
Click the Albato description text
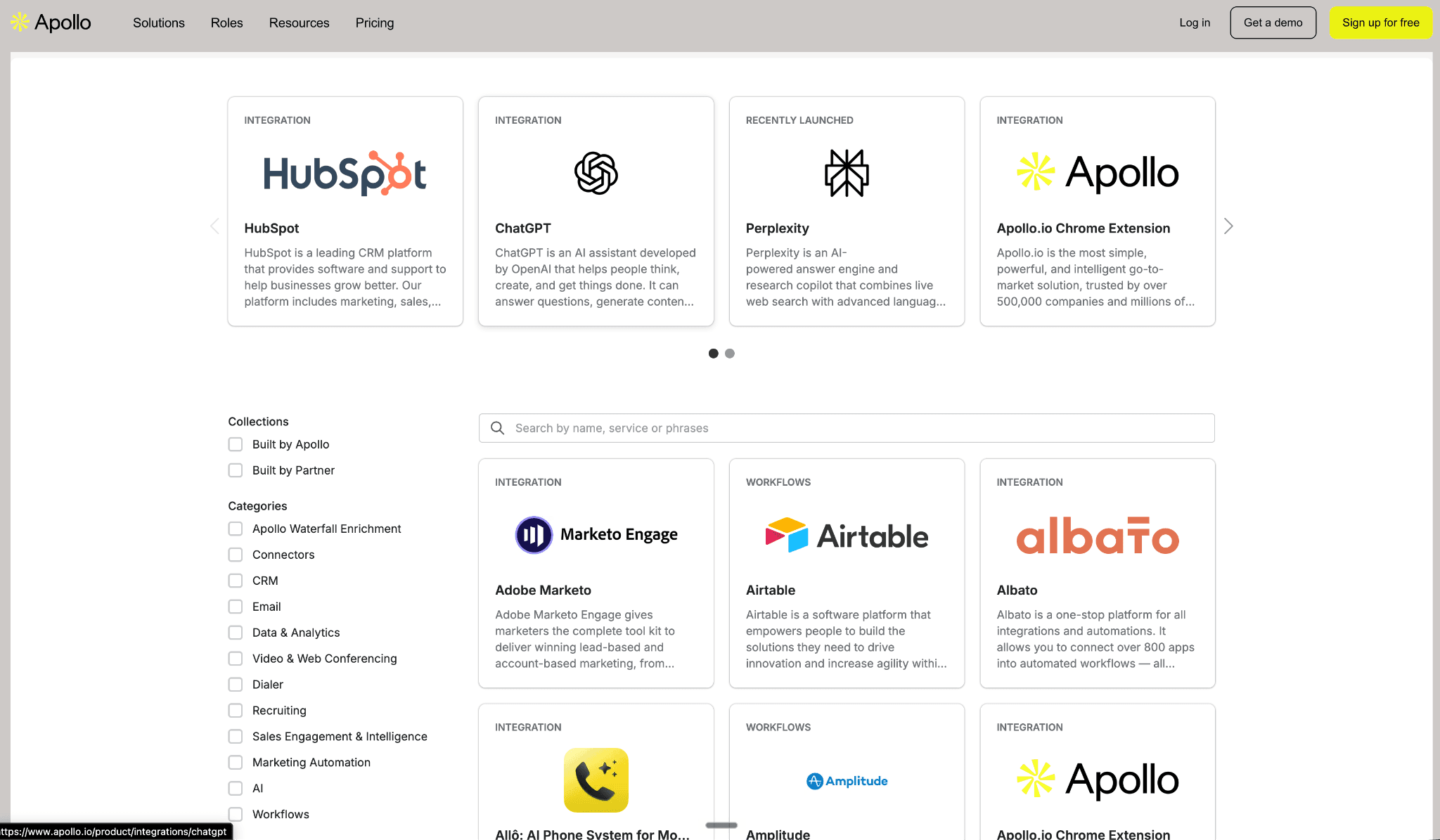[x=1095, y=639]
